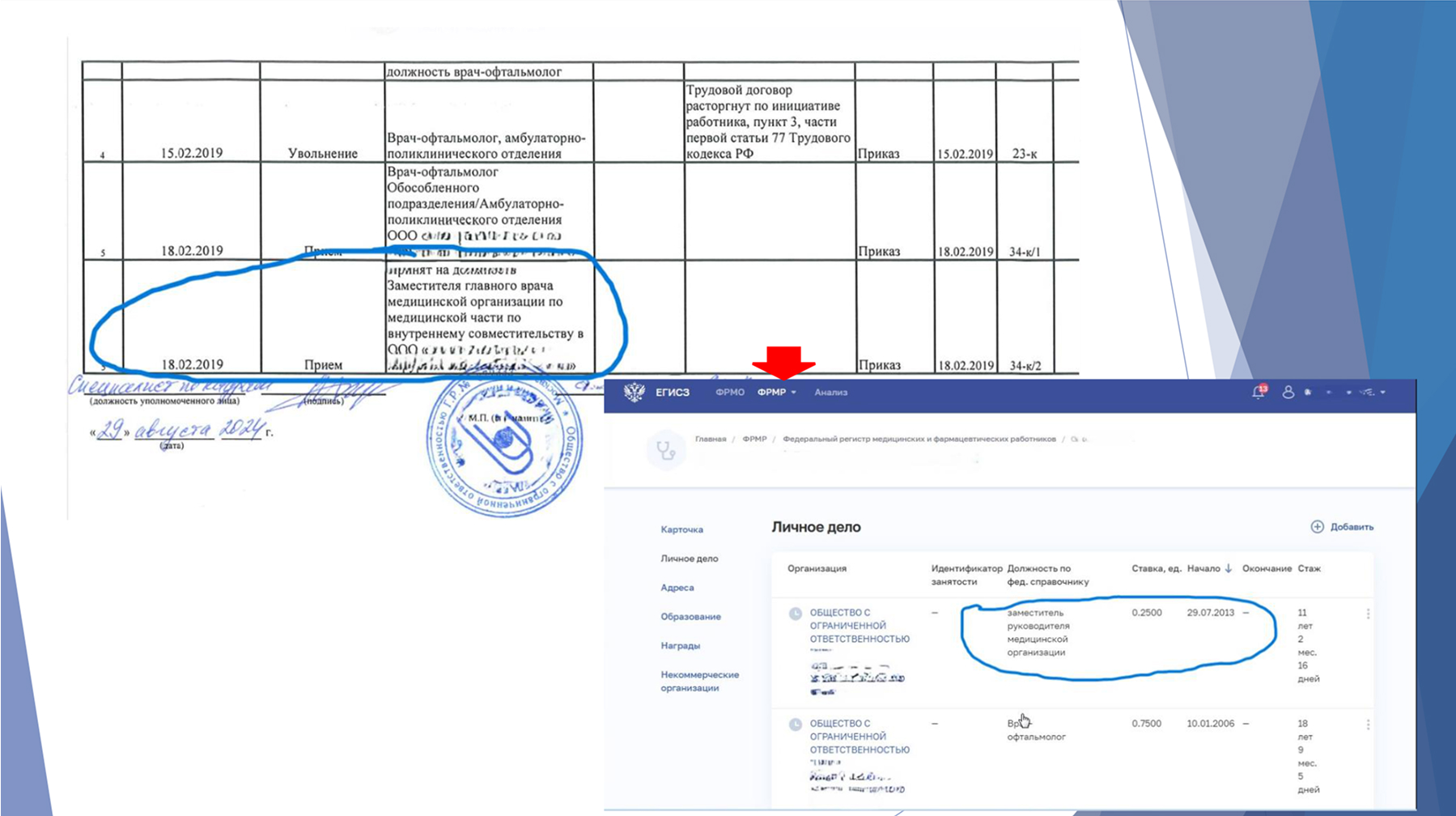Image resolution: width=1456 pixels, height=816 pixels.
Task: Go to ФРМР breadcrumb link
Action: (754, 439)
